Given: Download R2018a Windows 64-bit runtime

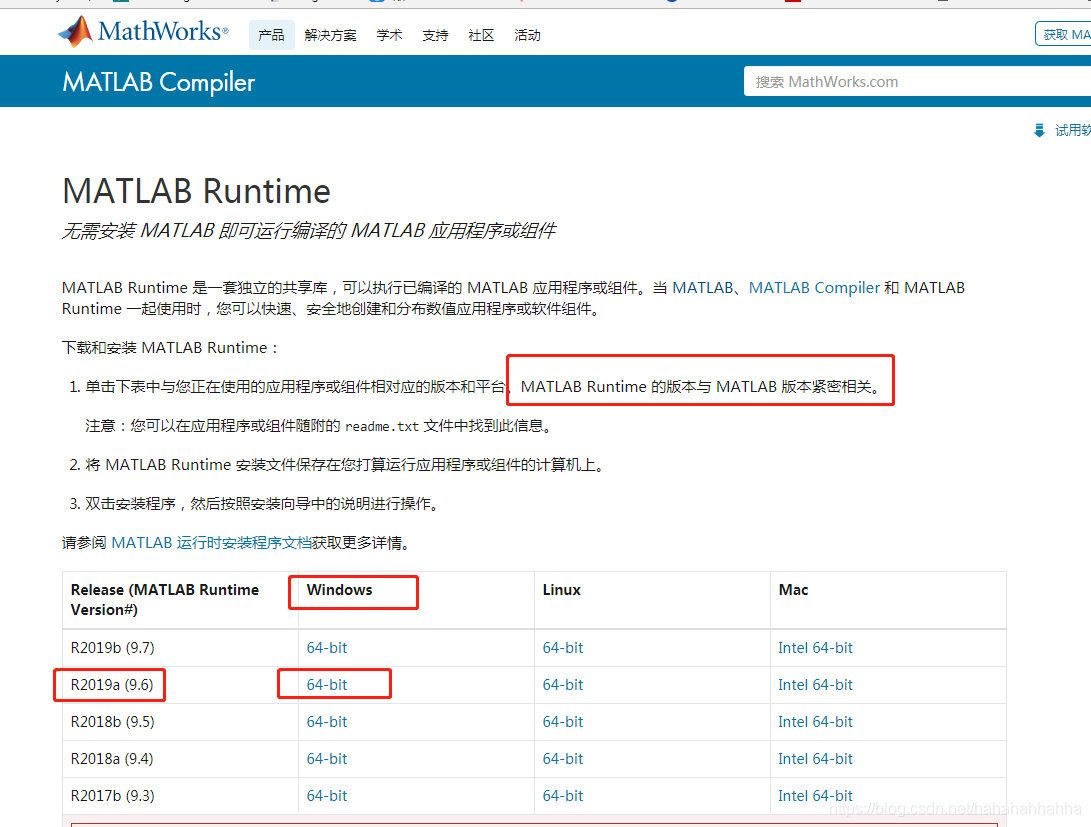Looking at the screenshot, I should coord(326,758).
